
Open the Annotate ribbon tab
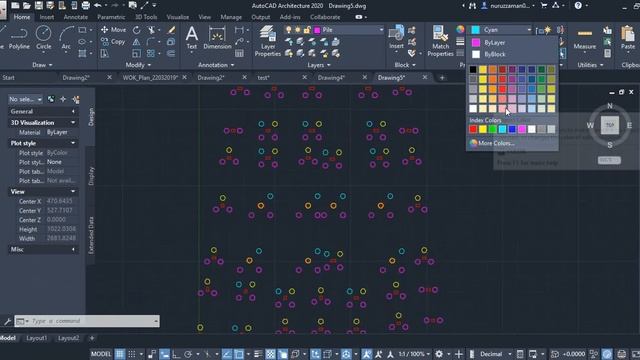click(76, 17)
